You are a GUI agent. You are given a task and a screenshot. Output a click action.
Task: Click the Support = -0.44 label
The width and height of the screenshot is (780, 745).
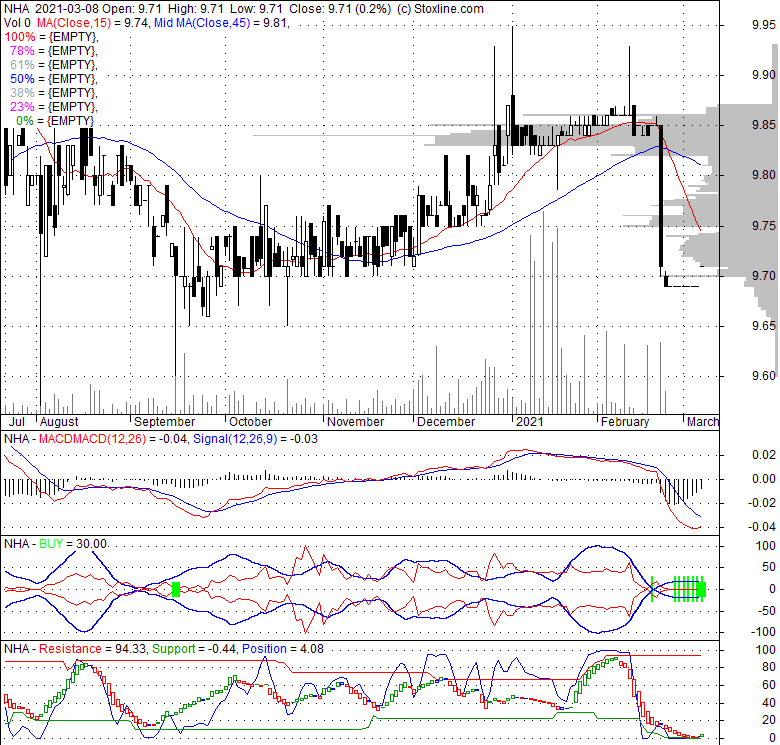(x=195, y=649)
